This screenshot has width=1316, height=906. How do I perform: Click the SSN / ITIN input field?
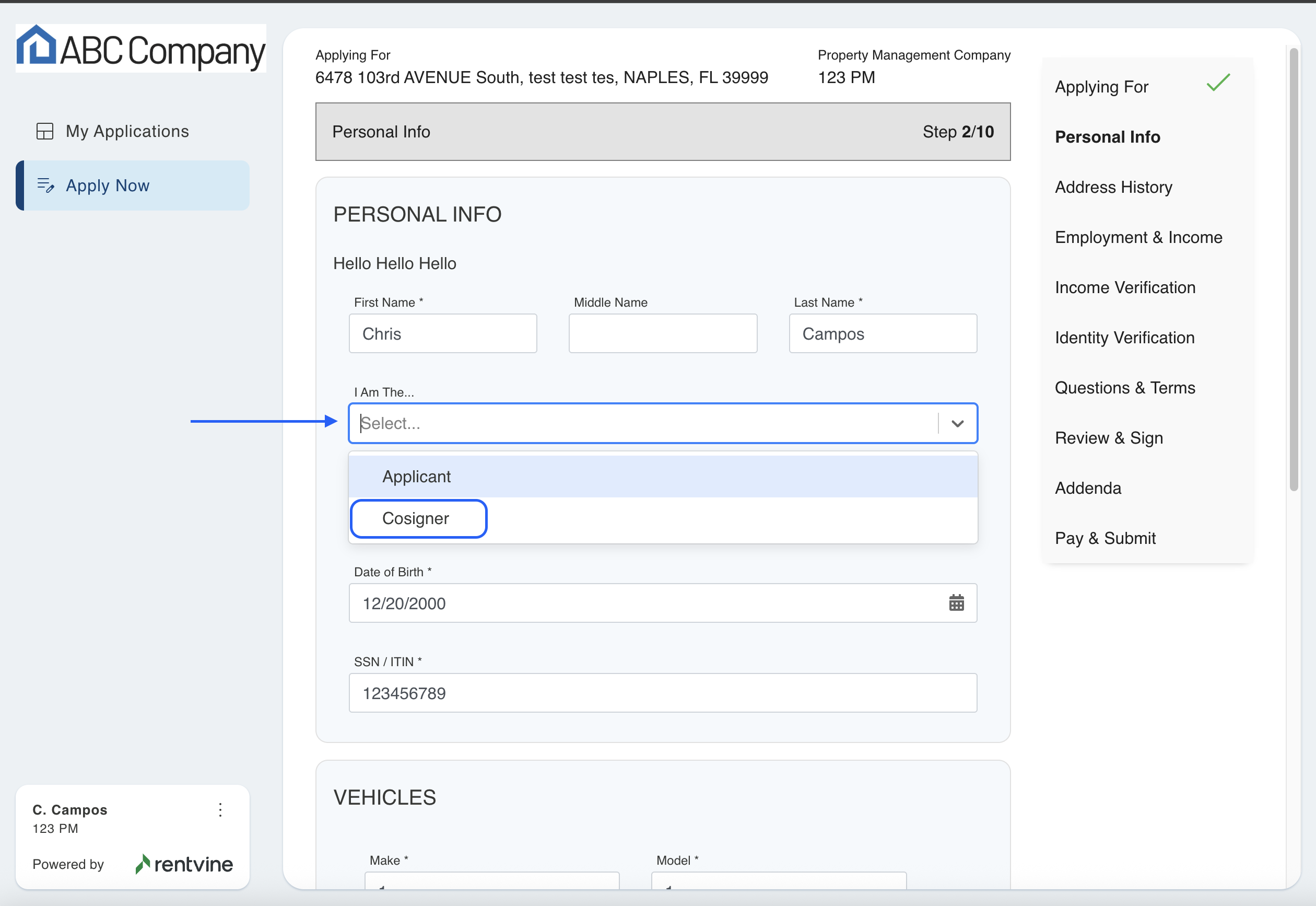663,693
